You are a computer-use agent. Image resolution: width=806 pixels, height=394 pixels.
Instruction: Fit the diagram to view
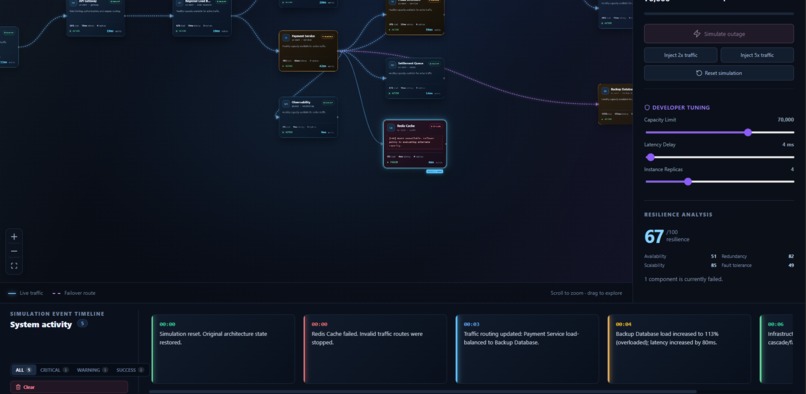click(14, 266)
